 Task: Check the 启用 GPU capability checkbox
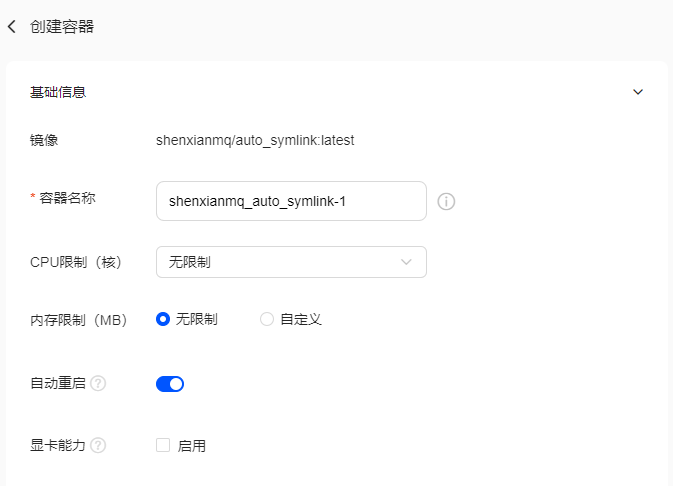pyautogui.click(x=163, y=445)
